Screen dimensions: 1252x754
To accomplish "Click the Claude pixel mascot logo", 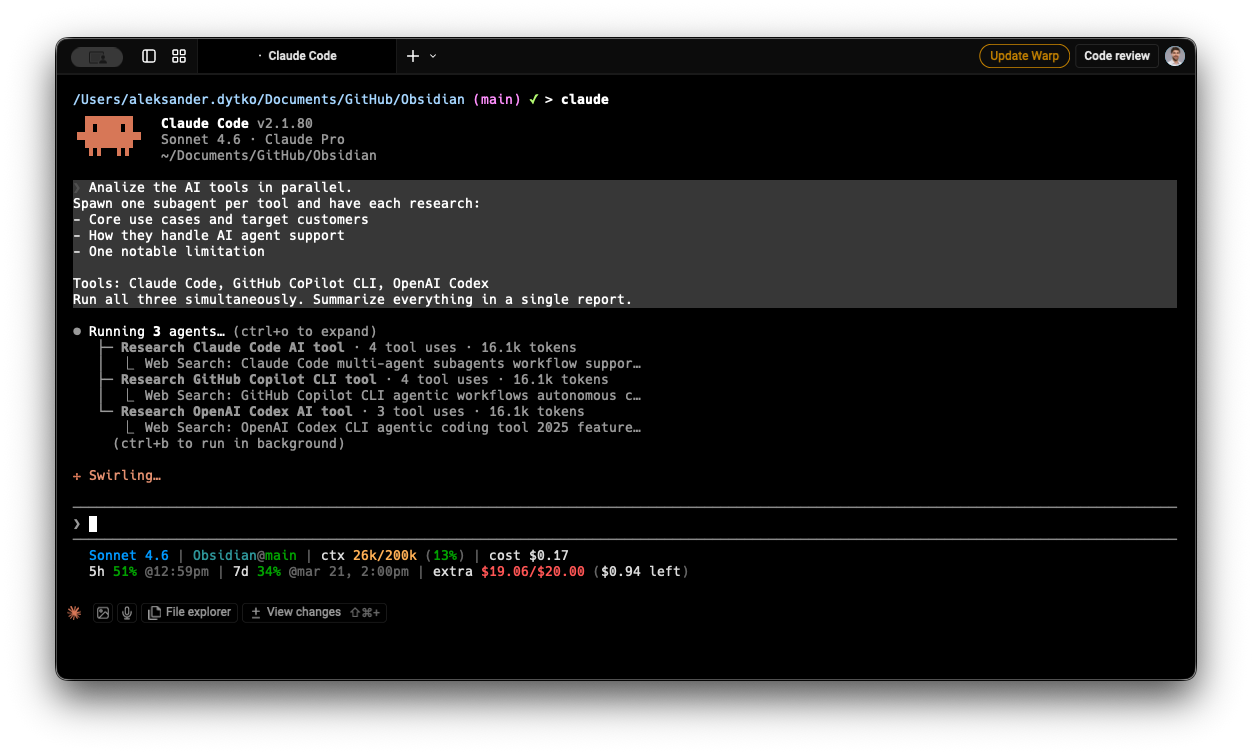I will pyautogui.click(x=109, y=136).
